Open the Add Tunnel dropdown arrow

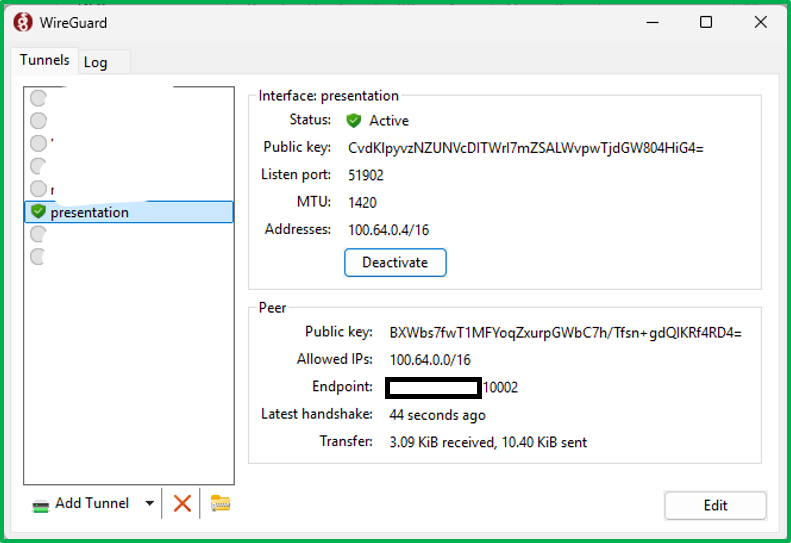(150, 503)
